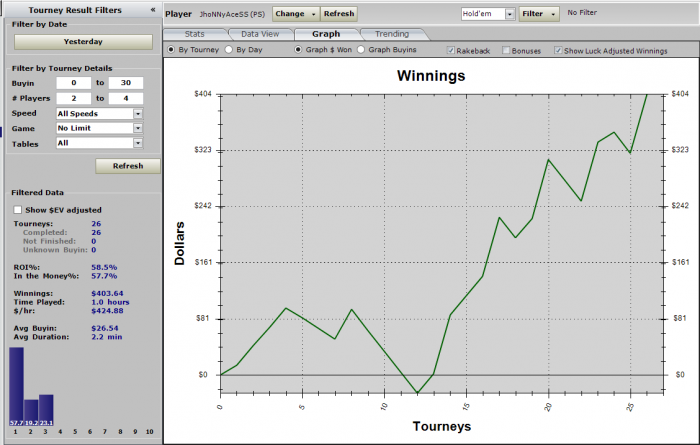Viewport: 700px width, 445px height.
Task: Switch to the Data View tab
Action: click(260, 34)
